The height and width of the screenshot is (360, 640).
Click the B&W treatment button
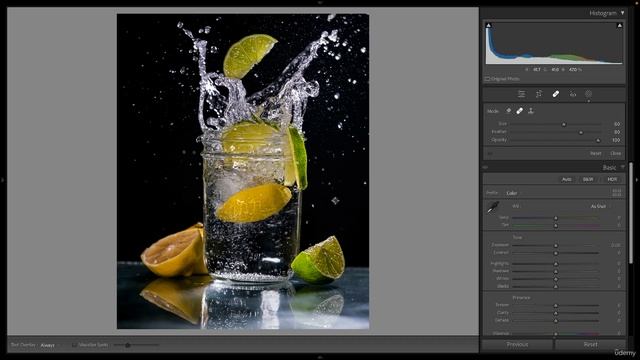(x=588, y=179)
